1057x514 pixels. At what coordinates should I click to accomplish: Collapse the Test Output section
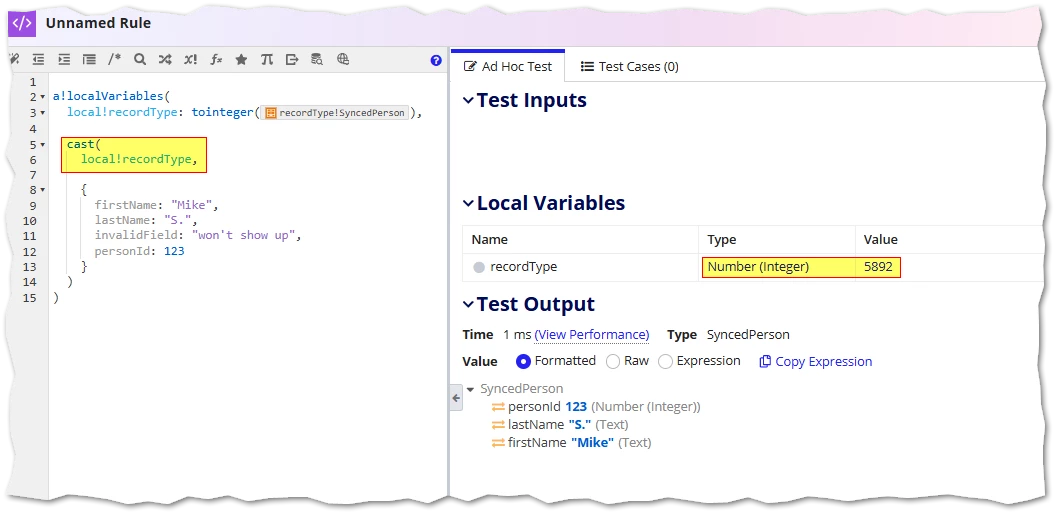point(469,304)
